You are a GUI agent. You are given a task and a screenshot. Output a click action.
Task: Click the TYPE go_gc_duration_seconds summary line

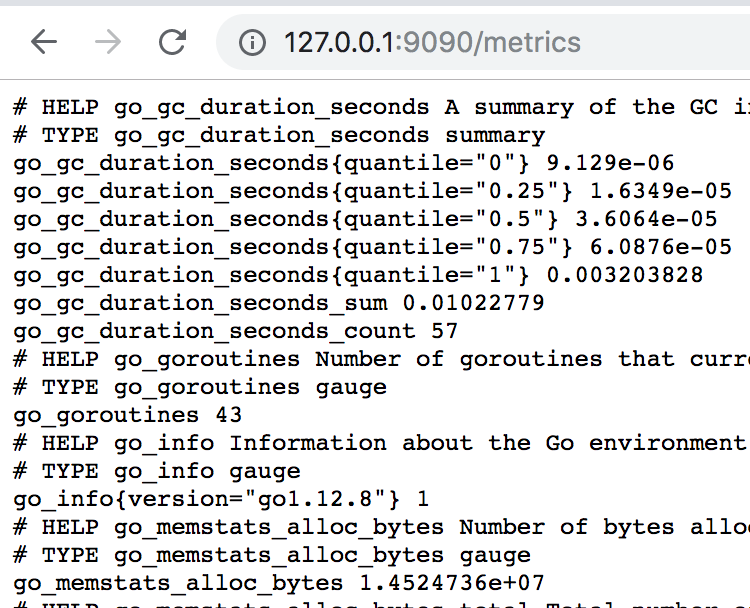click(279, 135)
